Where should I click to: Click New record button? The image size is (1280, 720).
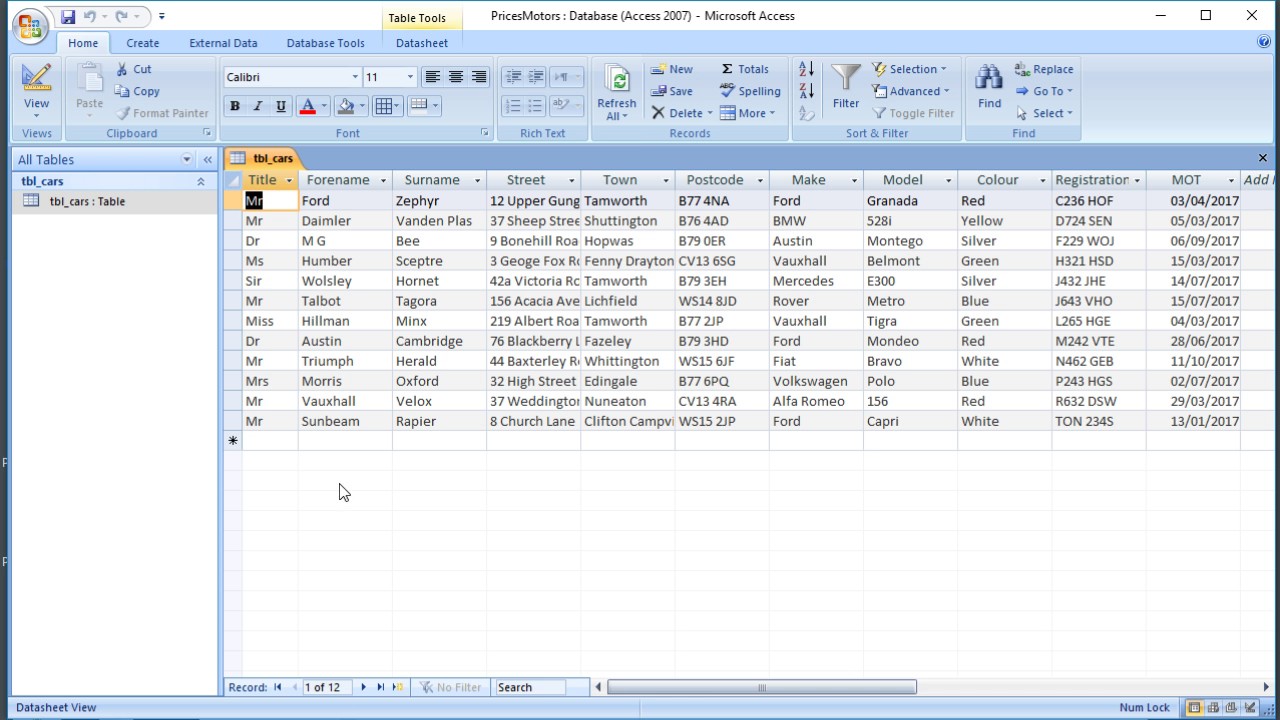coord(672,69)
